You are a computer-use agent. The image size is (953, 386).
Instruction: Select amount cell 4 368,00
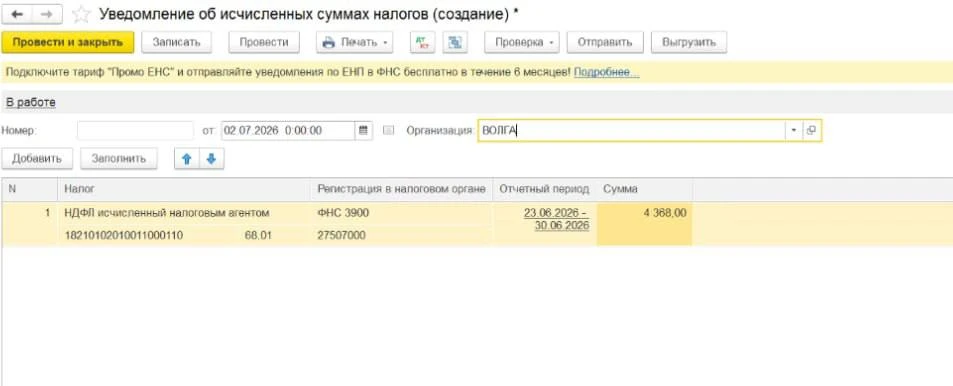pos(644,224)
